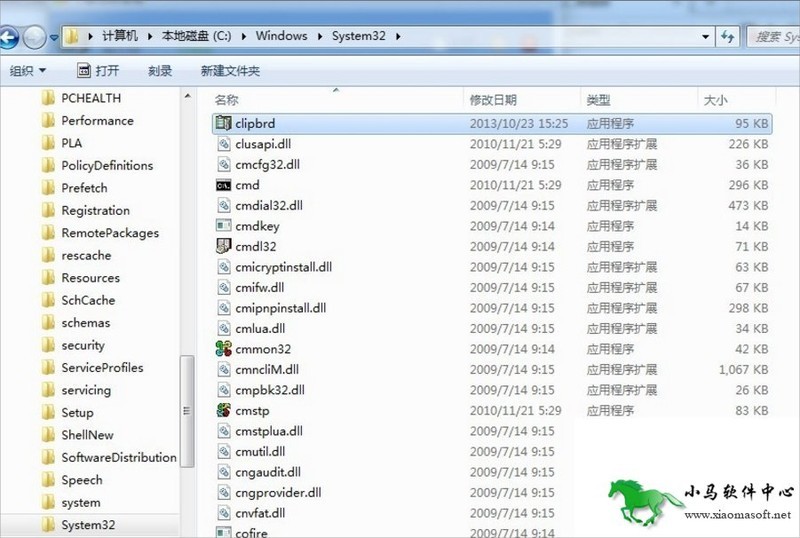The width and height of the screenshot is (800, 538).
Task: Click the refresh button beside address bar
Action: pos(727,37)
